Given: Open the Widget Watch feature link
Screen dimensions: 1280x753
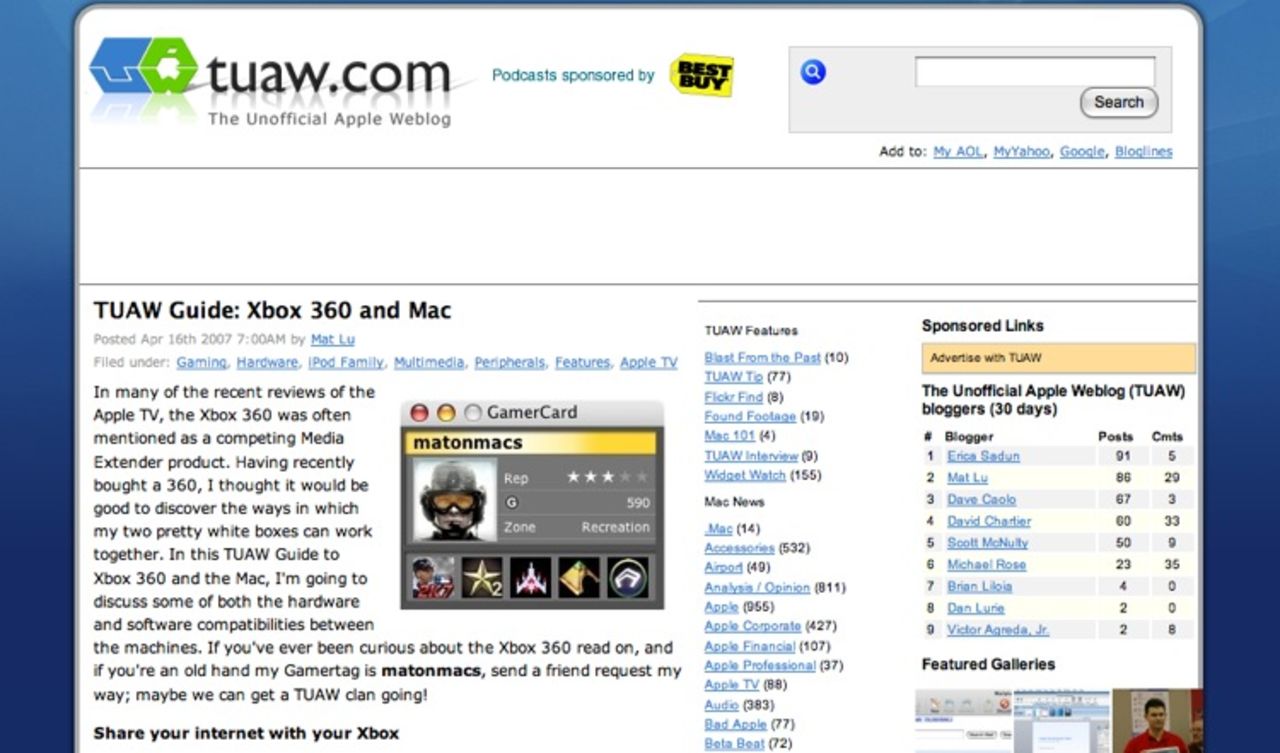Looking at the screenshot, I should click(x=745, y=475).
